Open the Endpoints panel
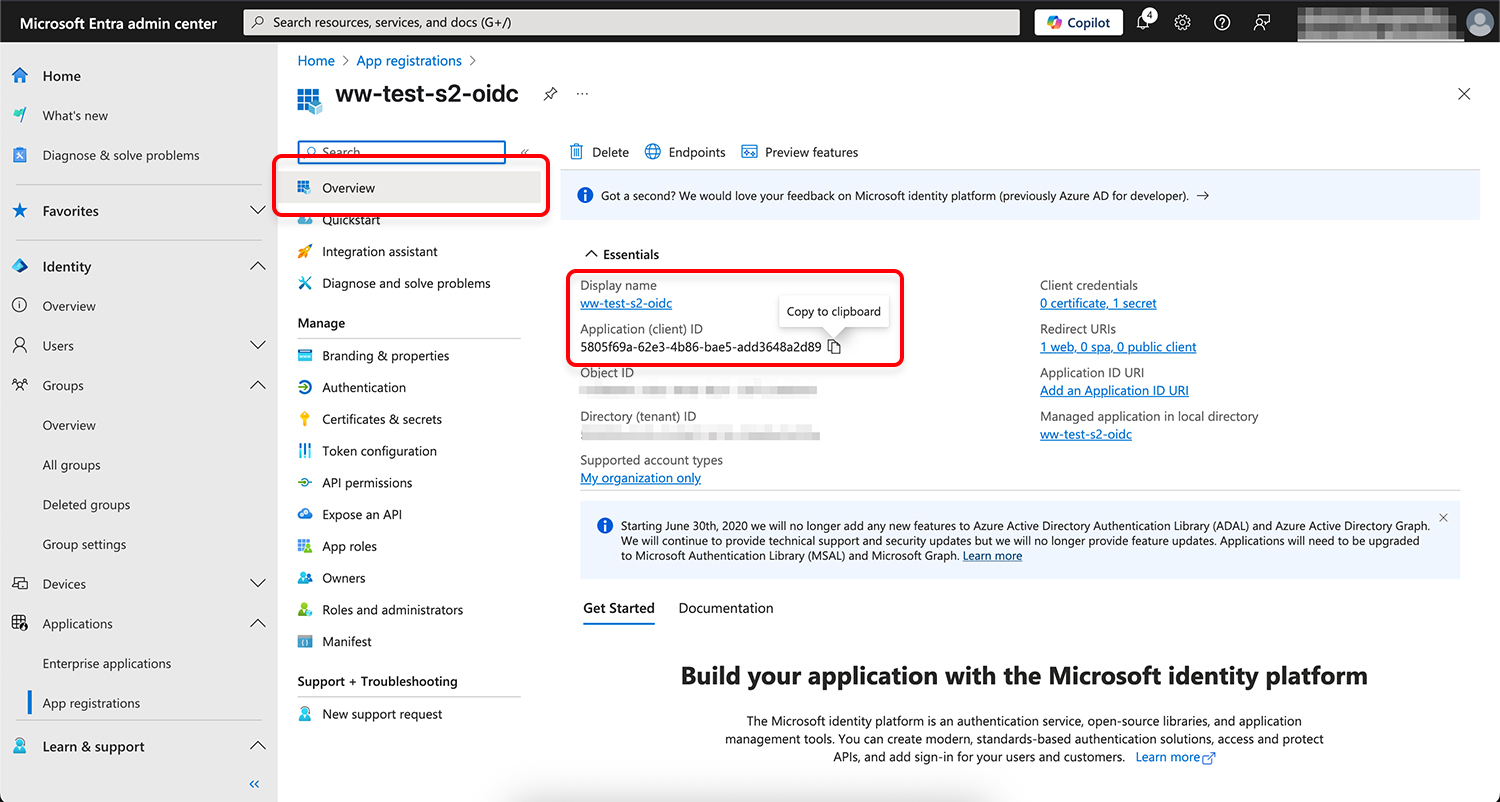This screenshot has height=802, width=1500. (685, 151)
